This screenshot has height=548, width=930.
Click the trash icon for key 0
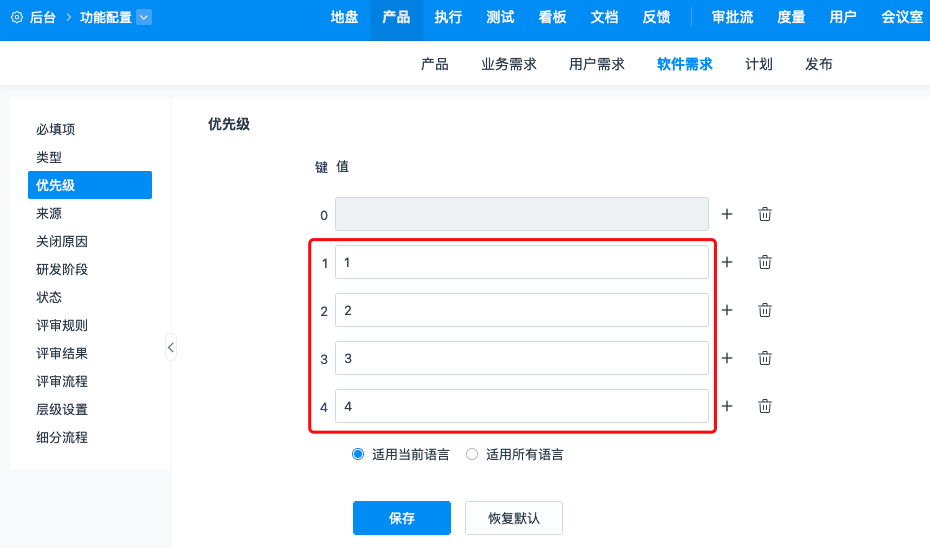click(765, 214)
